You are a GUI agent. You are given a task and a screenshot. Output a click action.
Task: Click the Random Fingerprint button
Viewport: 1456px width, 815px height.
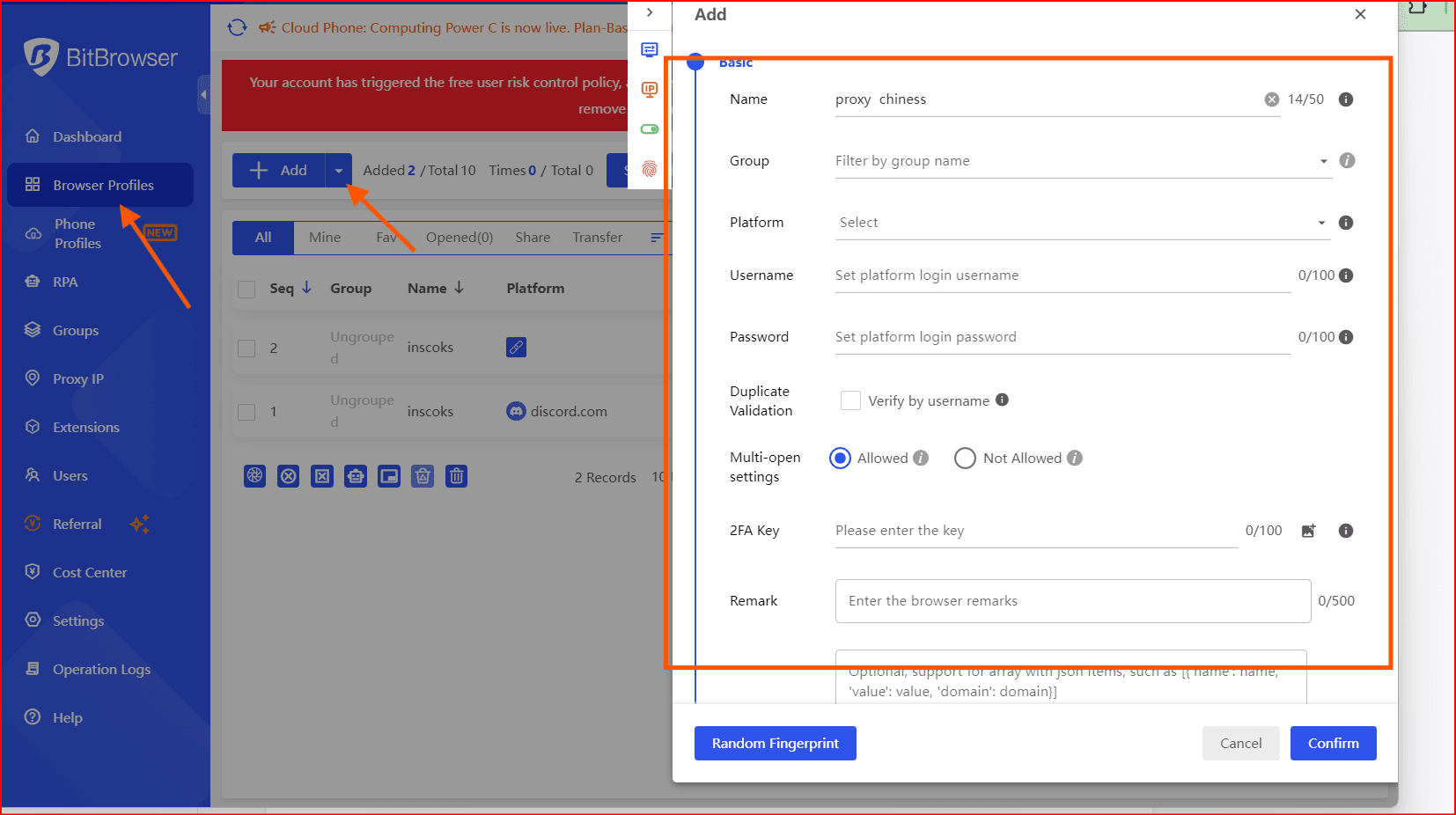[x=775, y=744]
